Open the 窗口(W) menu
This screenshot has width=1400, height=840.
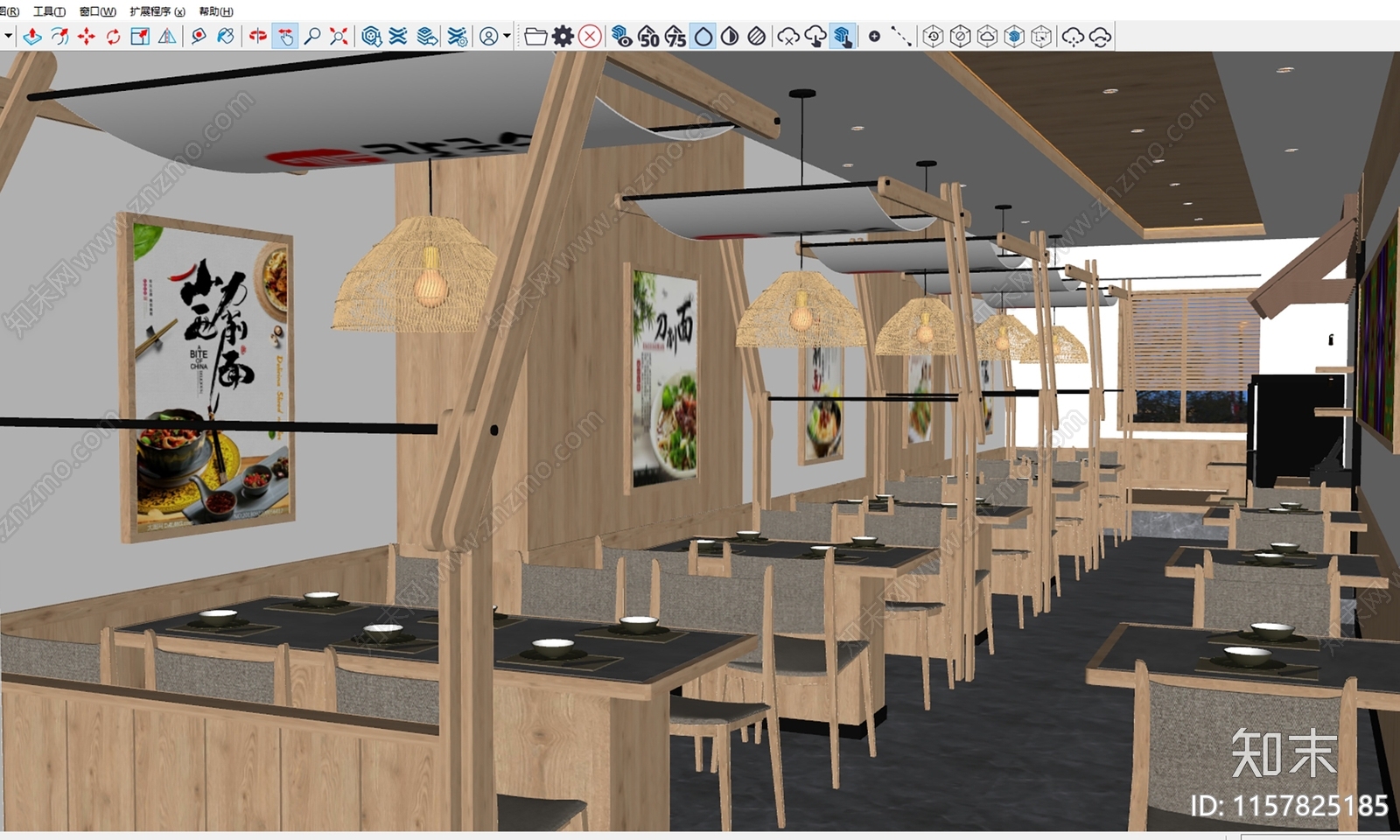point(97,11)
